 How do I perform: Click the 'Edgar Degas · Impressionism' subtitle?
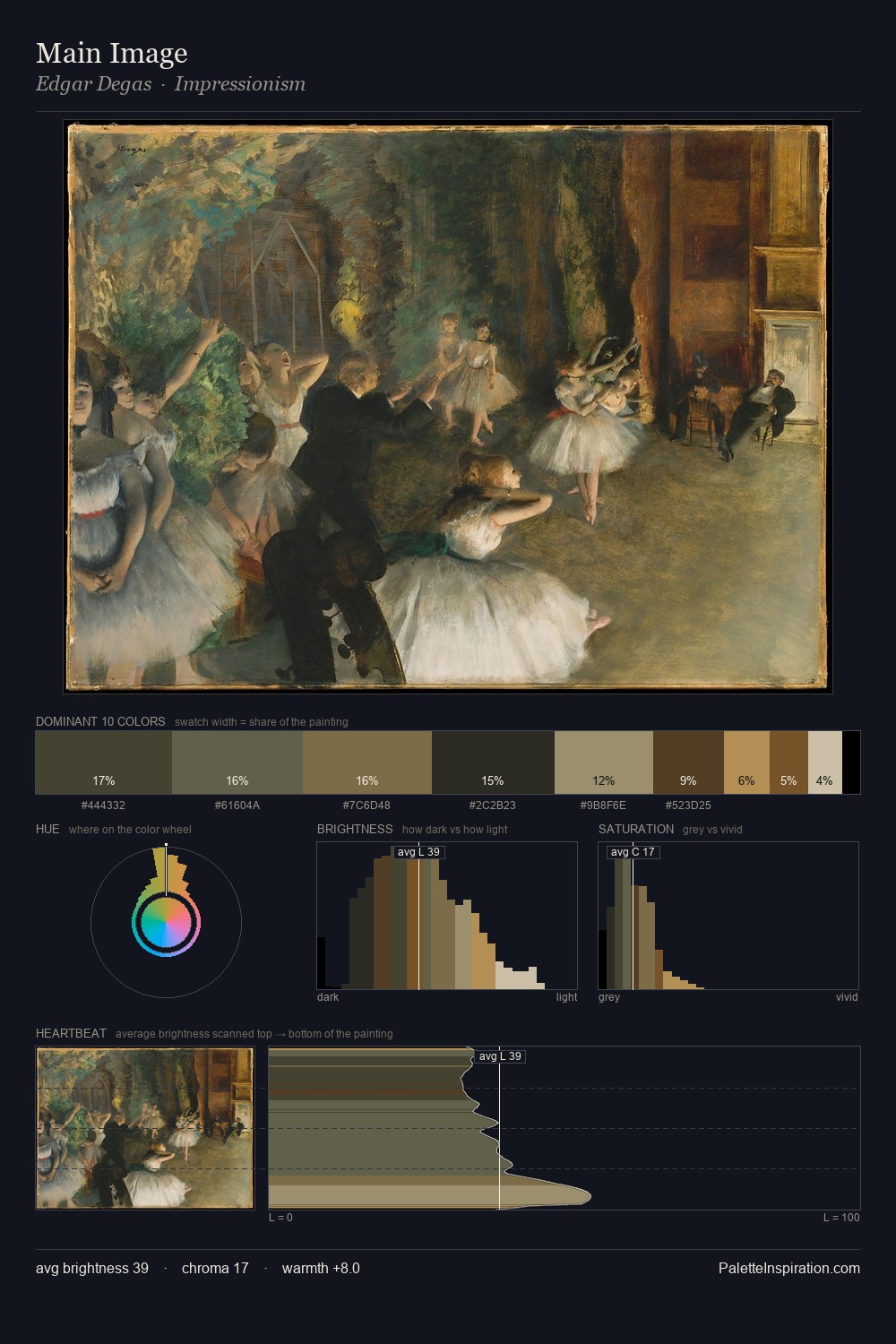(170, 84)
